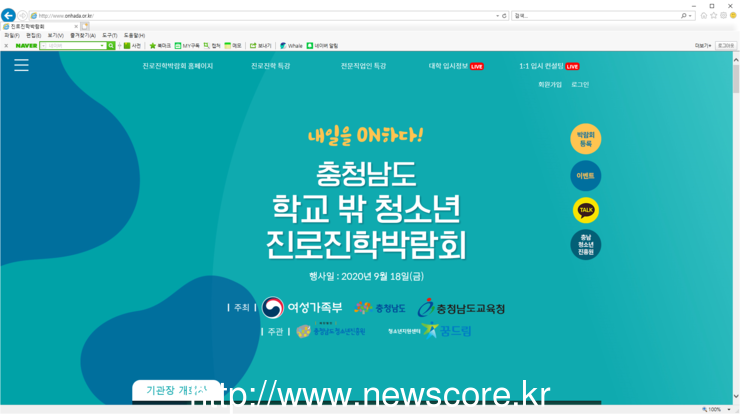Expand the address bar dropdown arrow
Image resolution: width=740 pixels, height=414 pixels.
pyautogui.click(x=497, y=15)
